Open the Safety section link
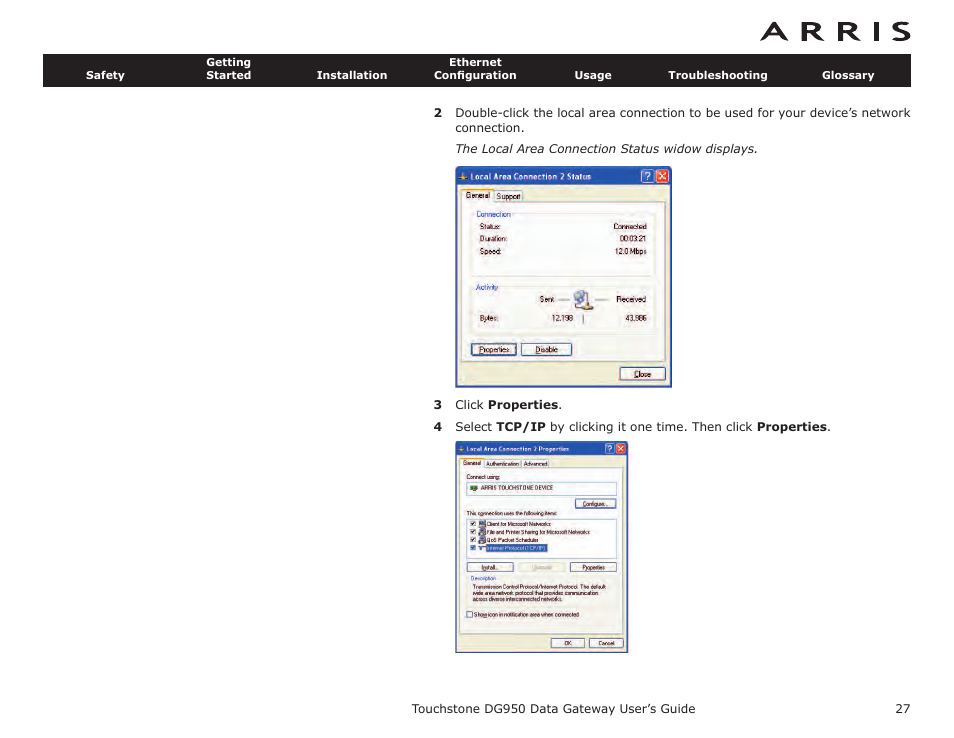 click(105, 75)
